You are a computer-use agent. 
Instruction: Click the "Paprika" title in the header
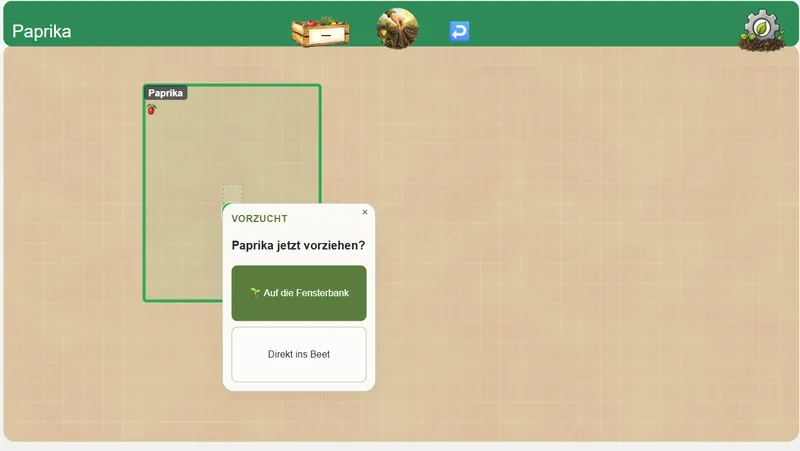42,32
